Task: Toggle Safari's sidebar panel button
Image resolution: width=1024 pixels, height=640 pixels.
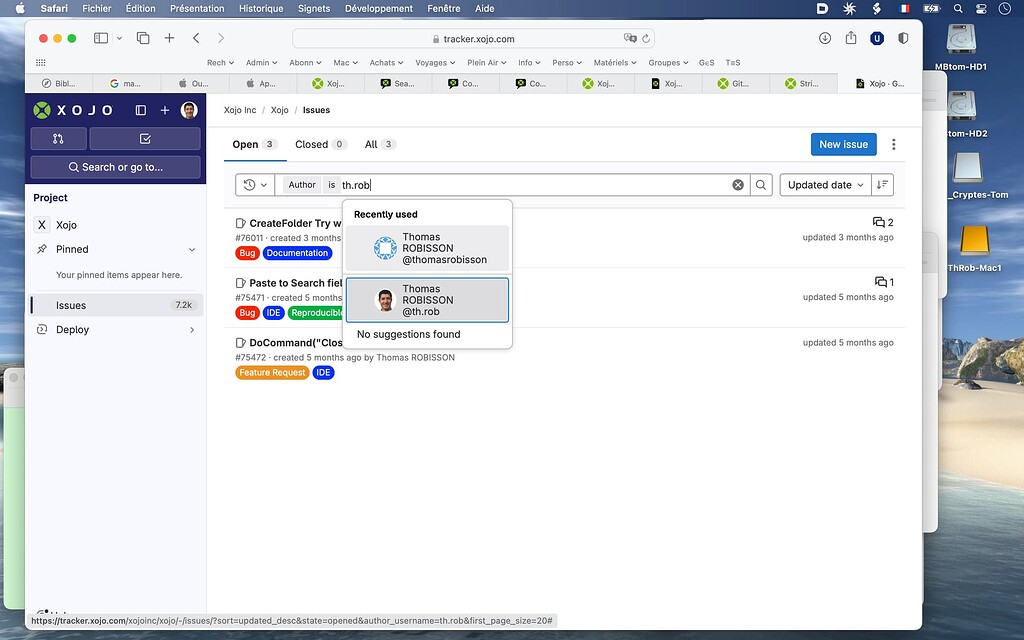Action: [101, 37]
